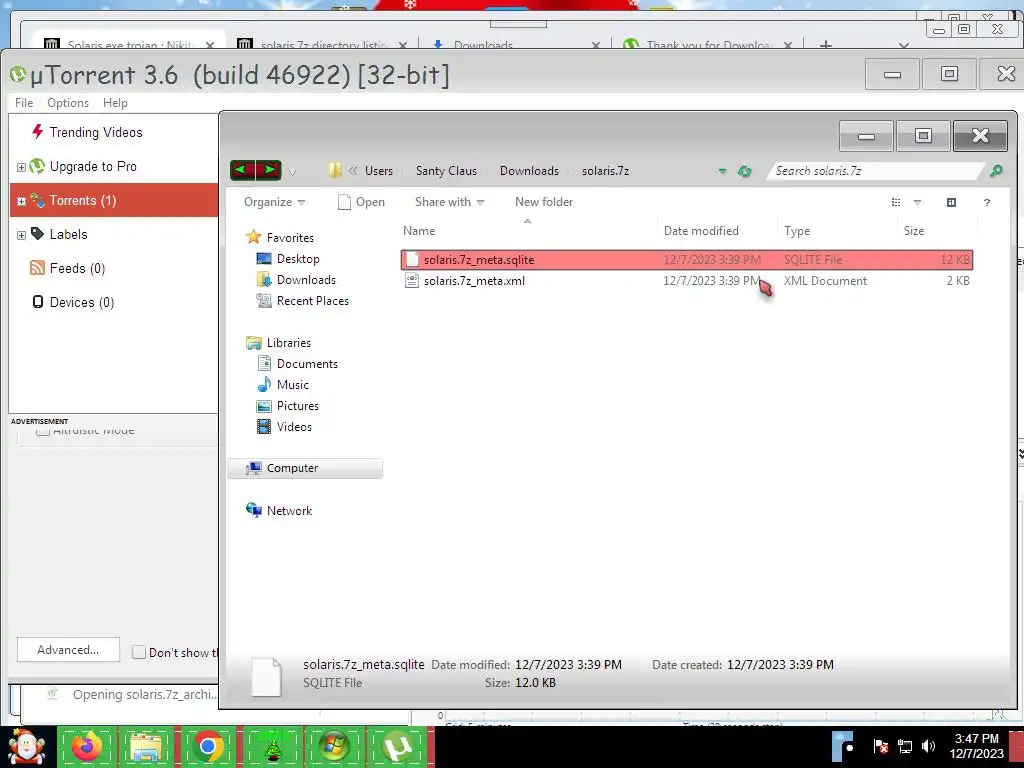
Task: Select Torrents (1) in the sidebar
Action: click(114, 200)
